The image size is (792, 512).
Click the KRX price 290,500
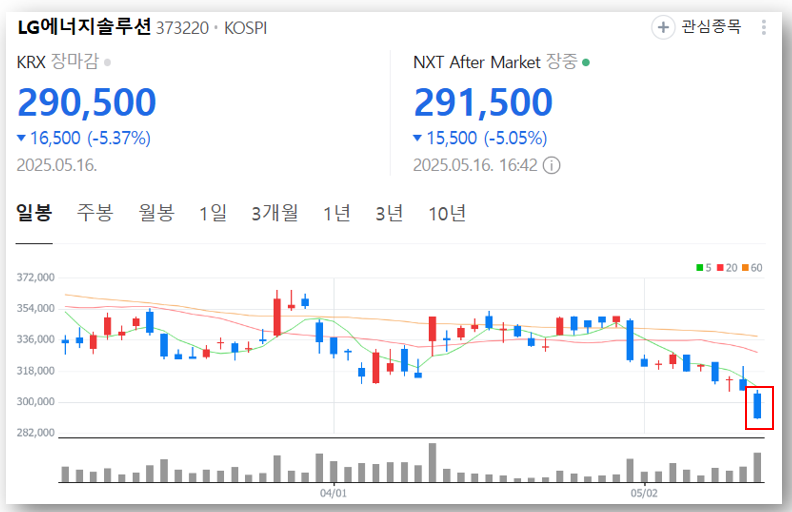87,102
